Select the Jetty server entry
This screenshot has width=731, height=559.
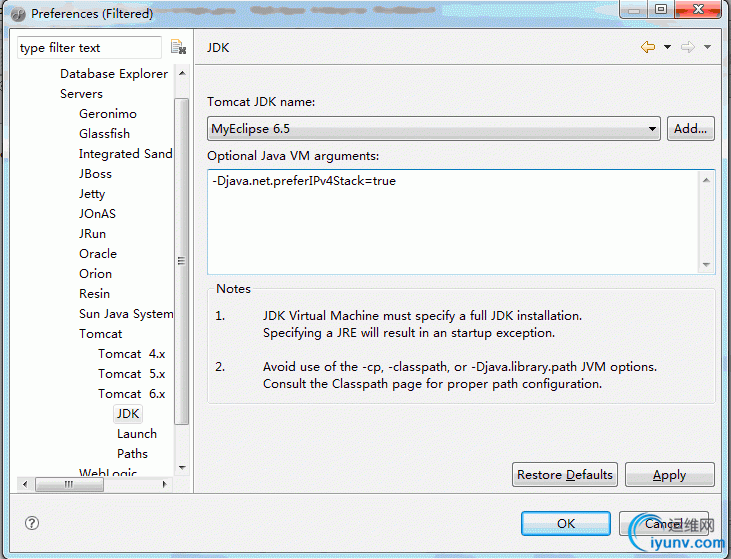(92, 194)
